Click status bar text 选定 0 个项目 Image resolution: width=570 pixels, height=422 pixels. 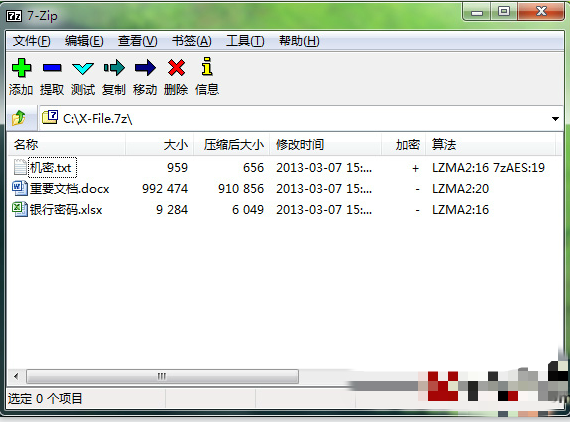coord(45,399)
